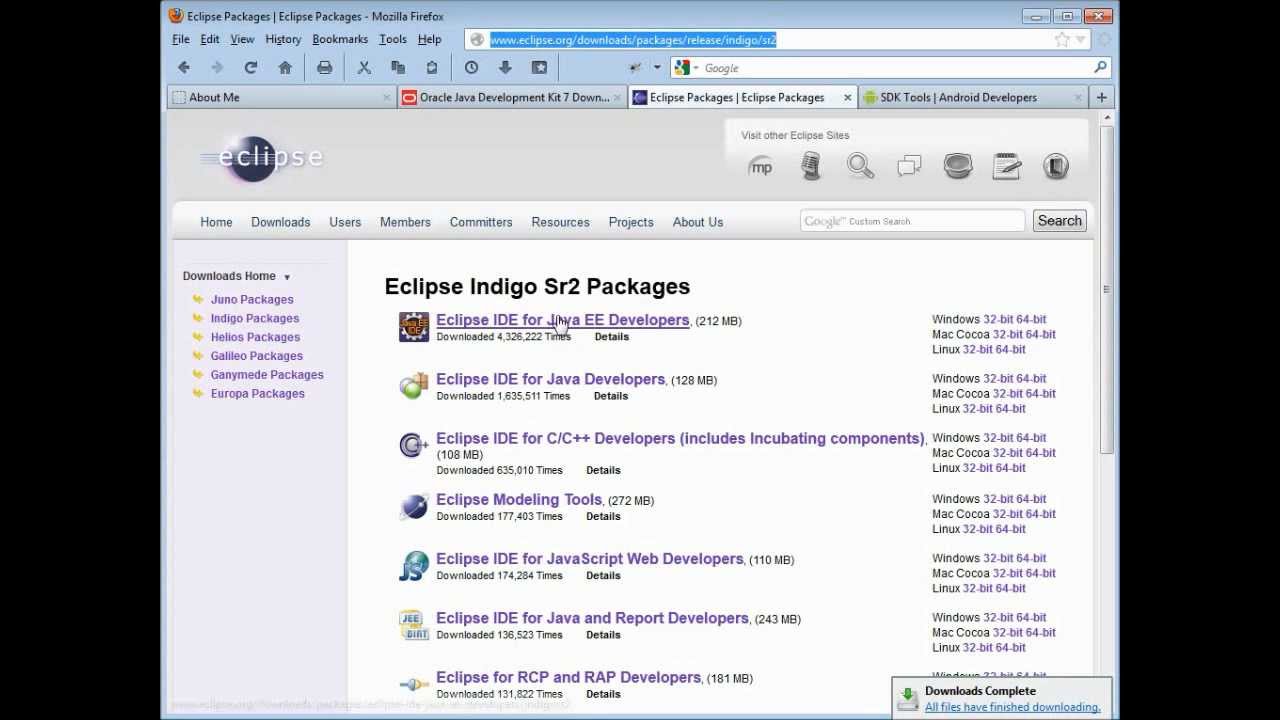Screen dimensions: 1280x720
Task: Open dropdown arrow next to the spider toolbar icon
Action: (657, 68)
